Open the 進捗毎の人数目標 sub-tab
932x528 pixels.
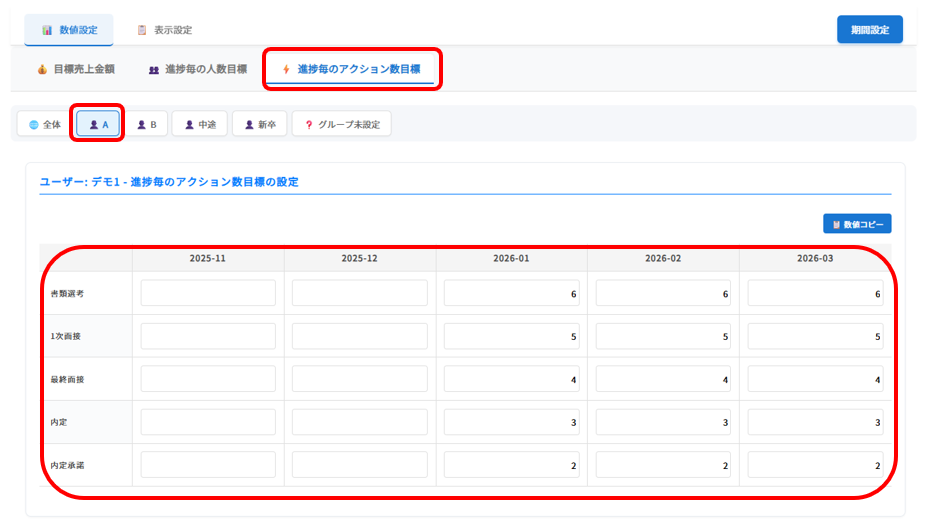pos(197,70)
